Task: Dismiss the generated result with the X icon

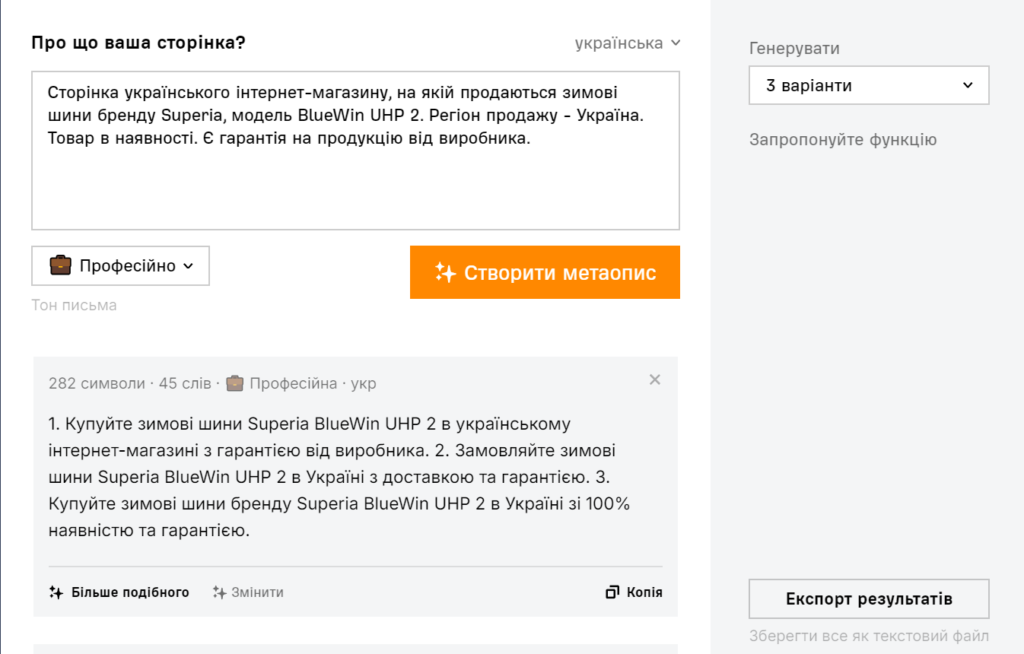Action: tap(655, 380)
